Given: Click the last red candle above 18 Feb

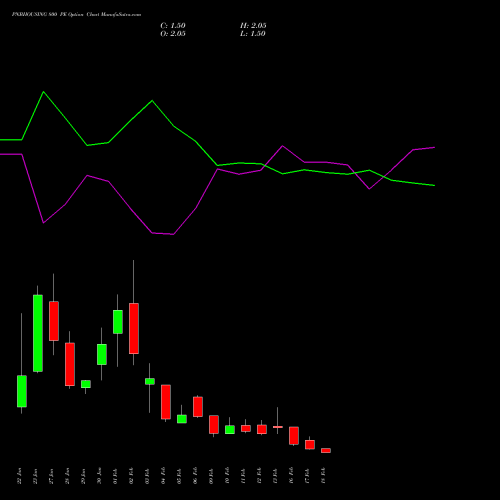Looking at the screenshot, I should tap(326, 450).
